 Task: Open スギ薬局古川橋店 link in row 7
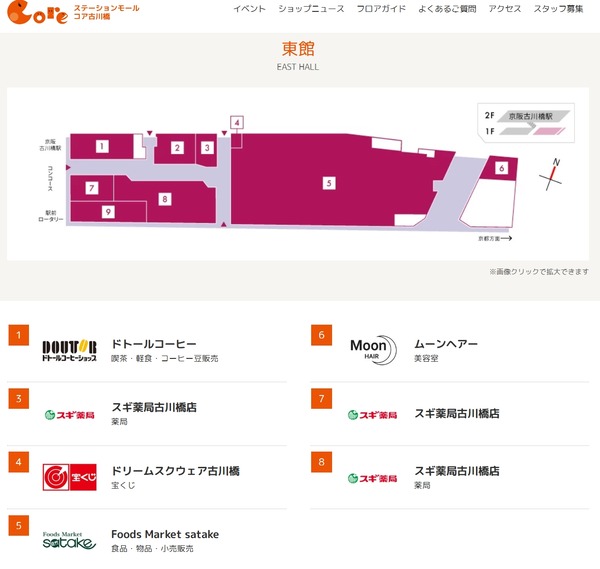457,413
